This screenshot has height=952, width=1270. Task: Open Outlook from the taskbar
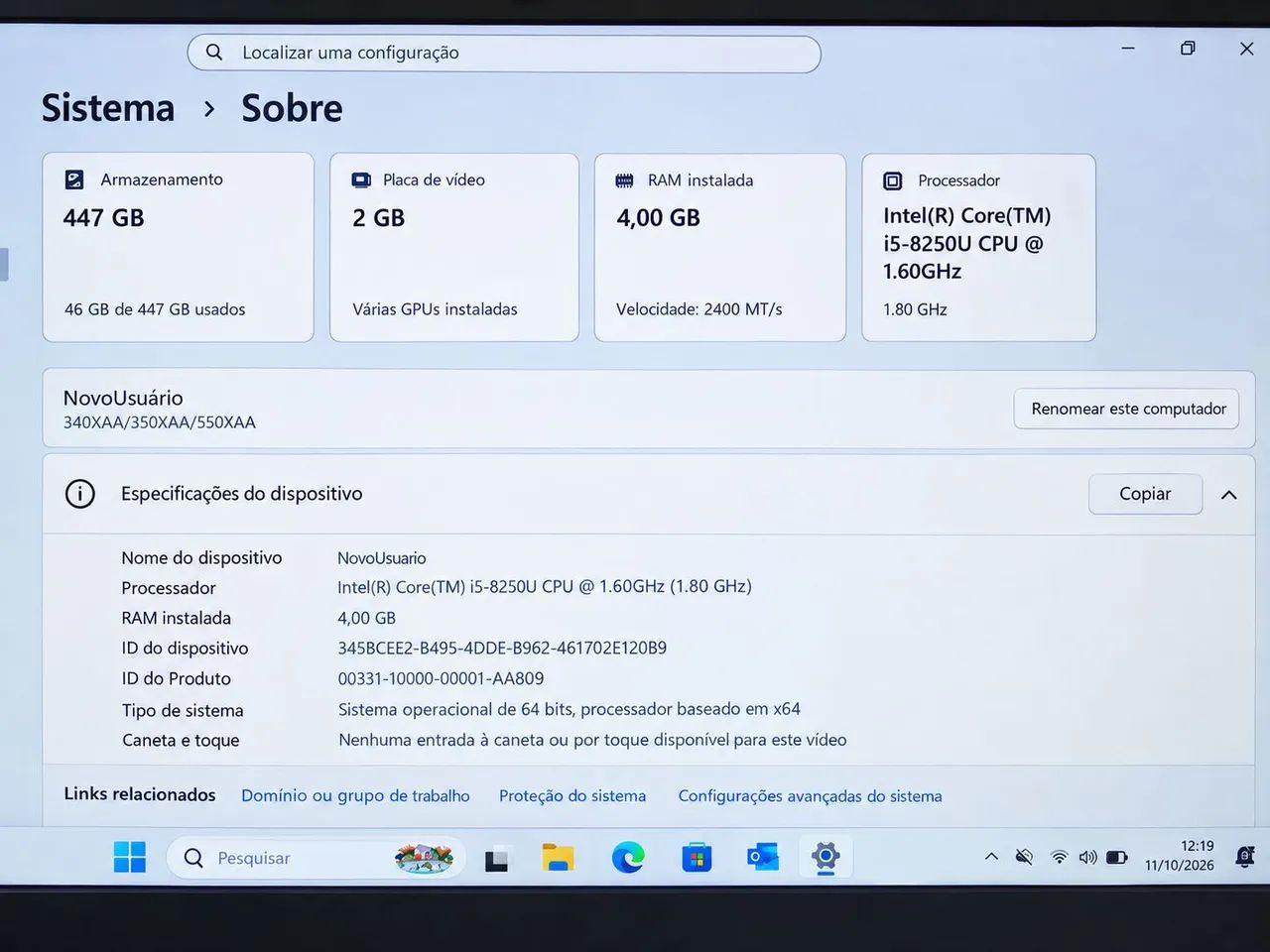tap(763, 857)
